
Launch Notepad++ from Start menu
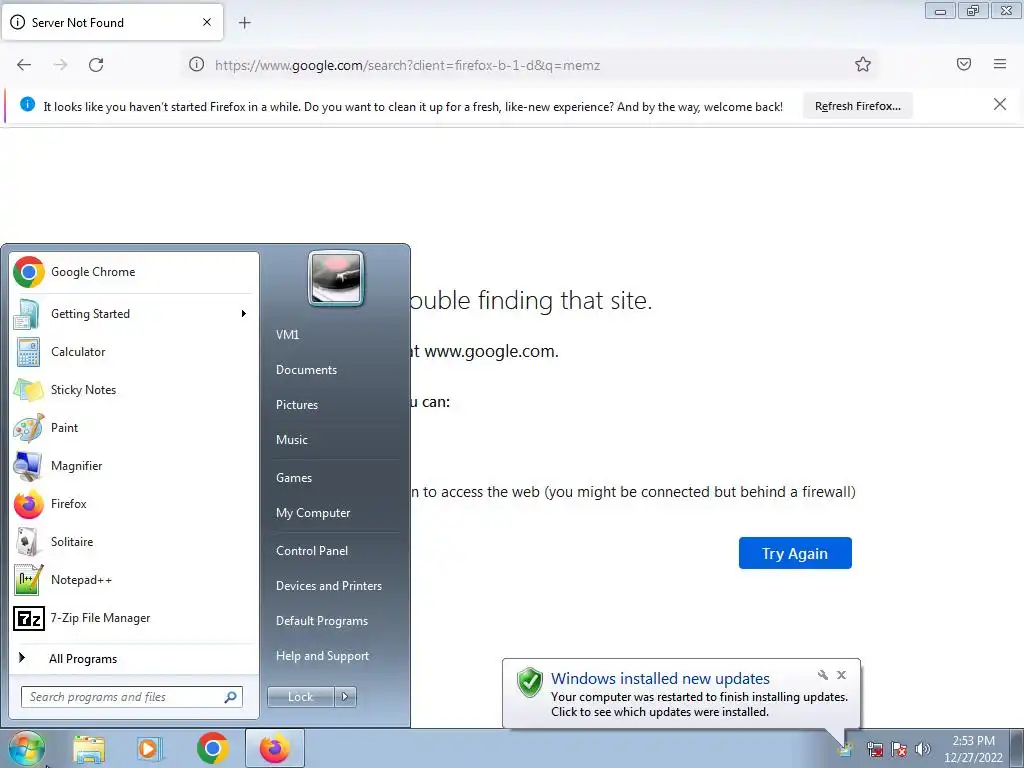(134, 579)
